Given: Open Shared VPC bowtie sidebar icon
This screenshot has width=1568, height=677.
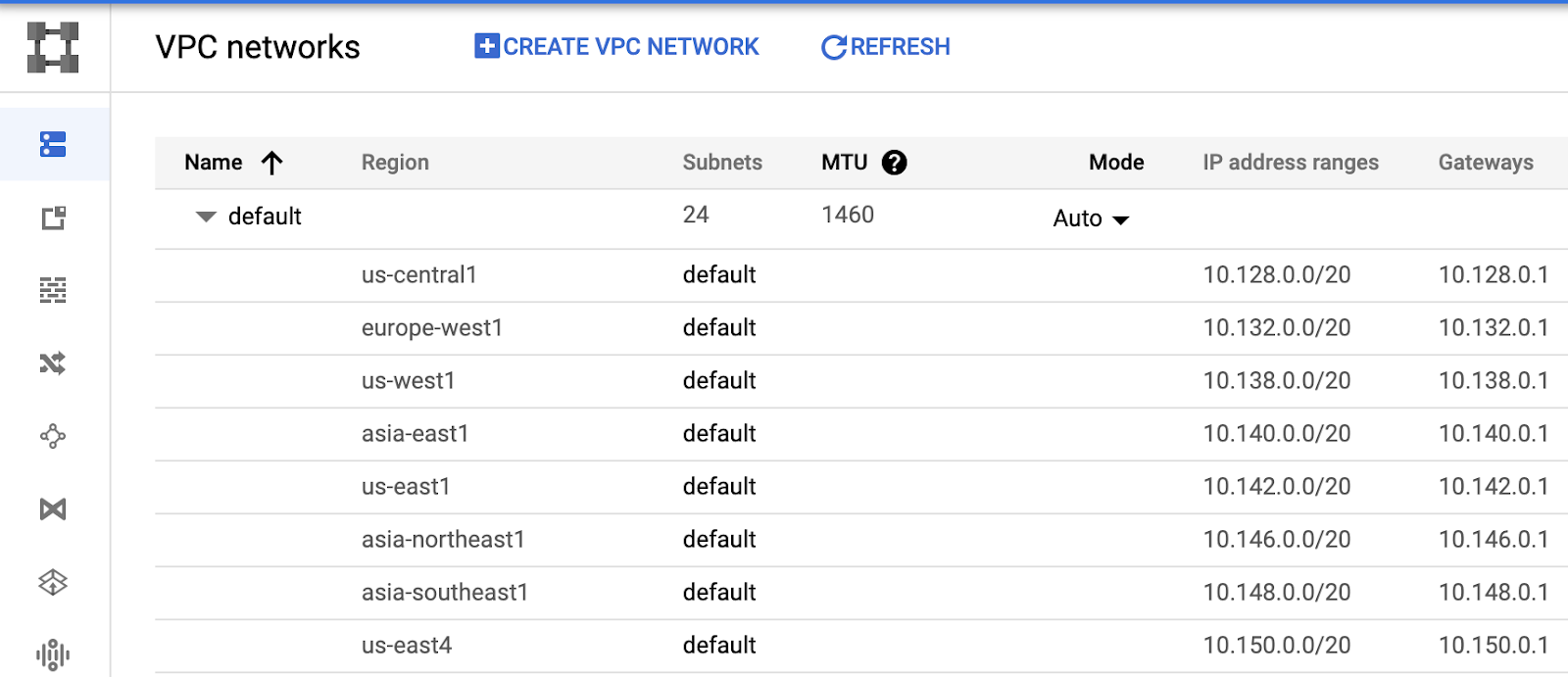Looking at the screenshot, I should (x=53, y=509).
